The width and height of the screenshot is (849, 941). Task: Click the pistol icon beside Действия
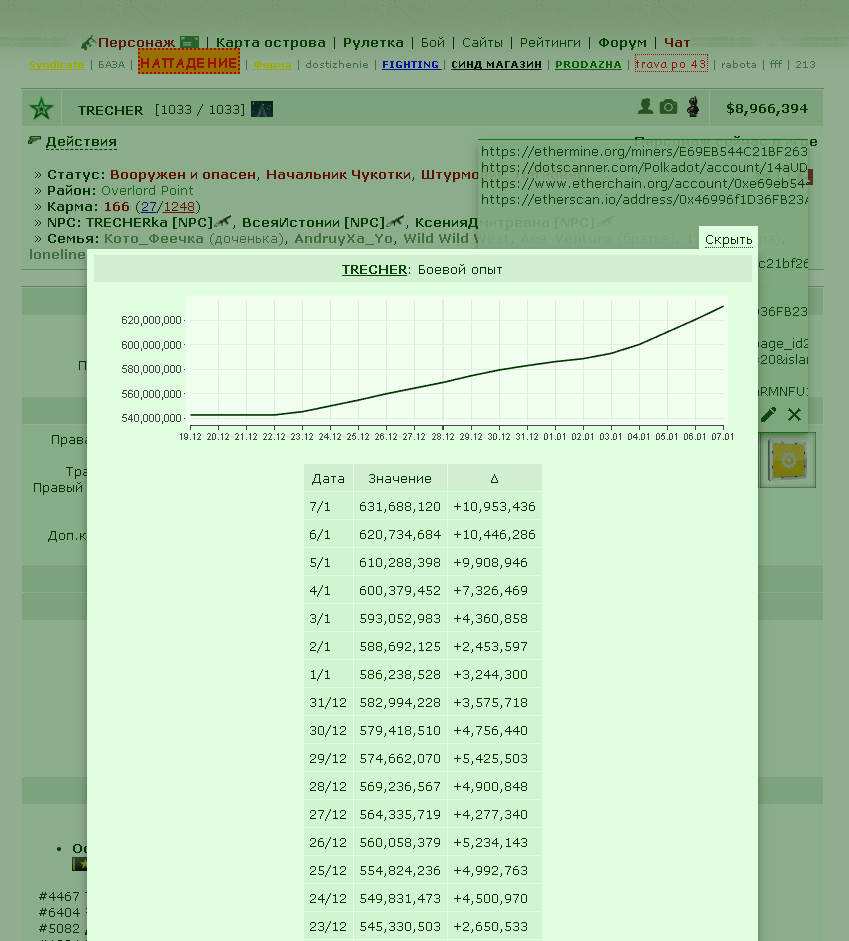(34, 140)
